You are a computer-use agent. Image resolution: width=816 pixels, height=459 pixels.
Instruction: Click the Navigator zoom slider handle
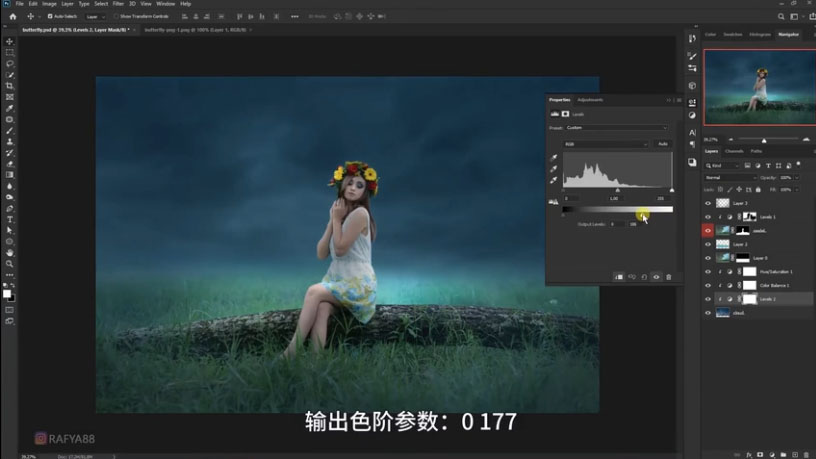point(764,141)
